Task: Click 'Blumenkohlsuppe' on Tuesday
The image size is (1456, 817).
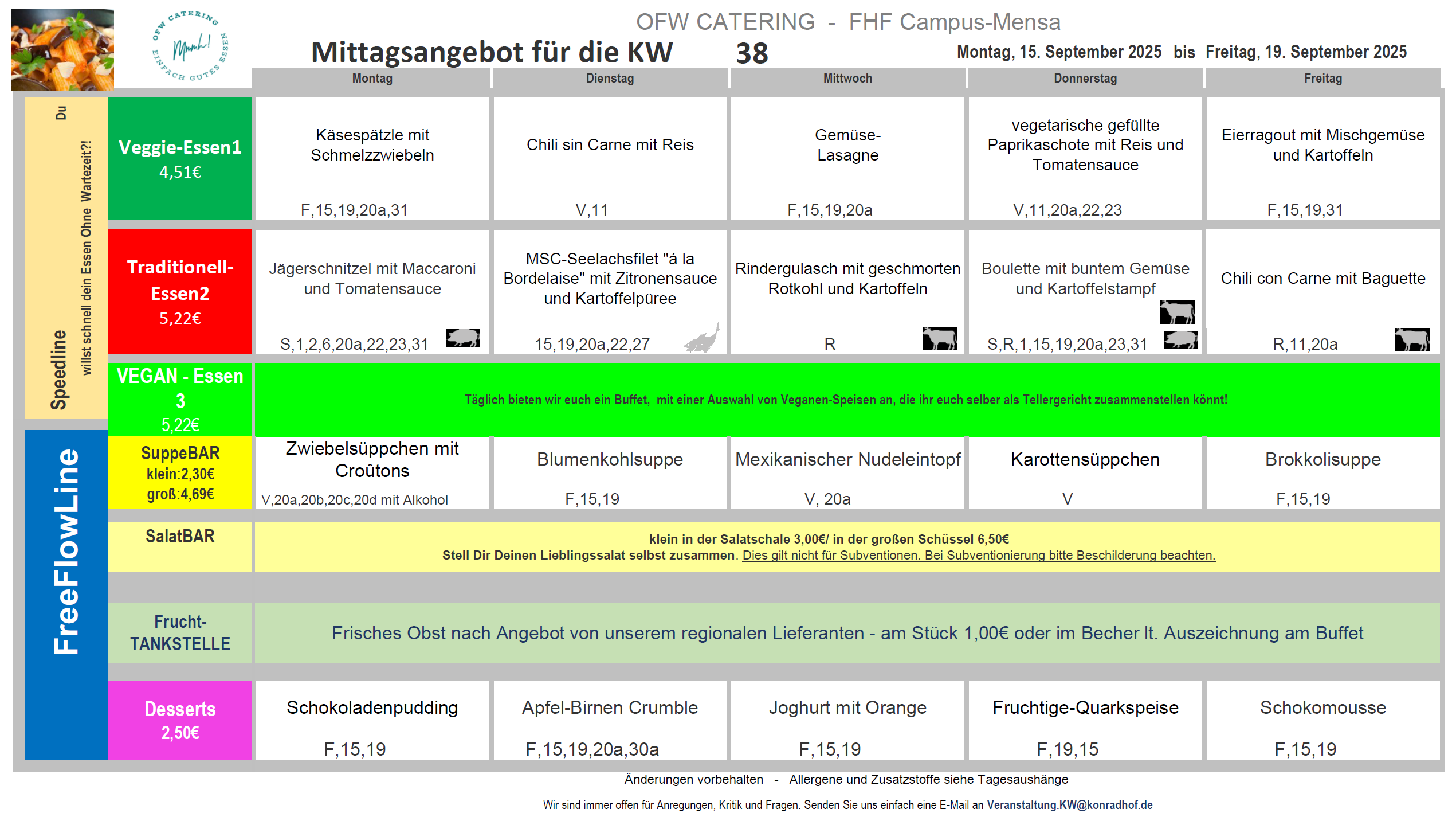Action: coord(610,459)
